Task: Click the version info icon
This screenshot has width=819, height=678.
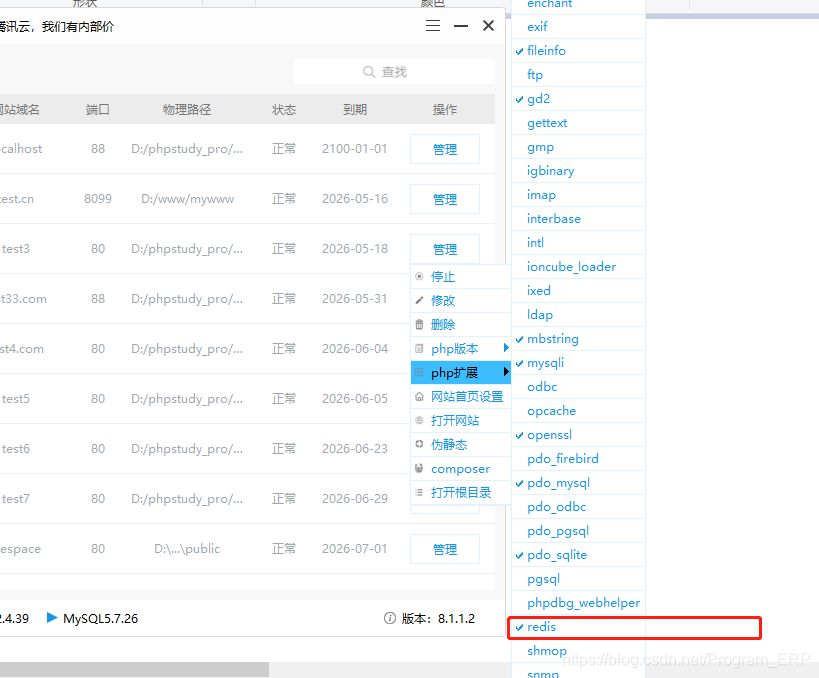Action: (x=390, y=618)
